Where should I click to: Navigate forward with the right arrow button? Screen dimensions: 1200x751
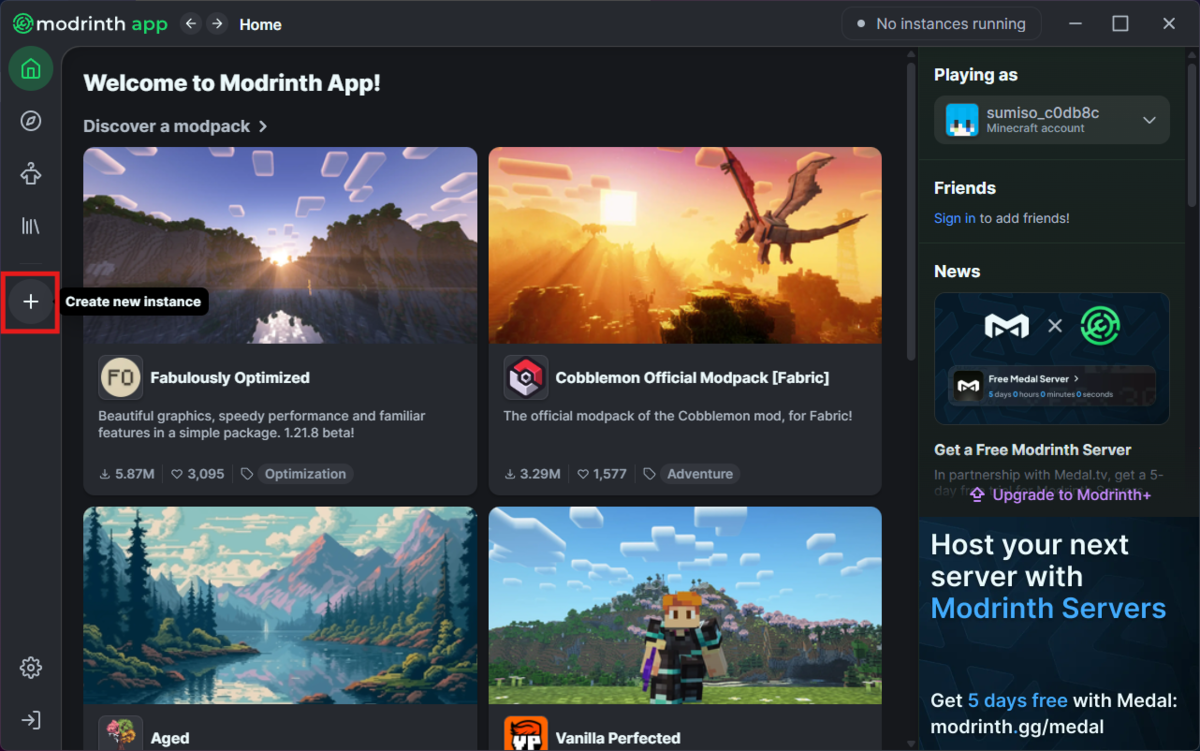coord(216,23)
